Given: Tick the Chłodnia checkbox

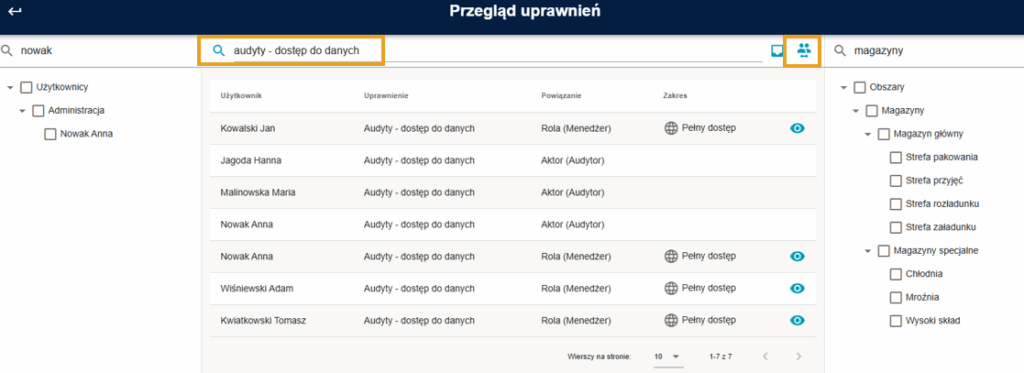Looking at the screenshot, I should (895, 274).
